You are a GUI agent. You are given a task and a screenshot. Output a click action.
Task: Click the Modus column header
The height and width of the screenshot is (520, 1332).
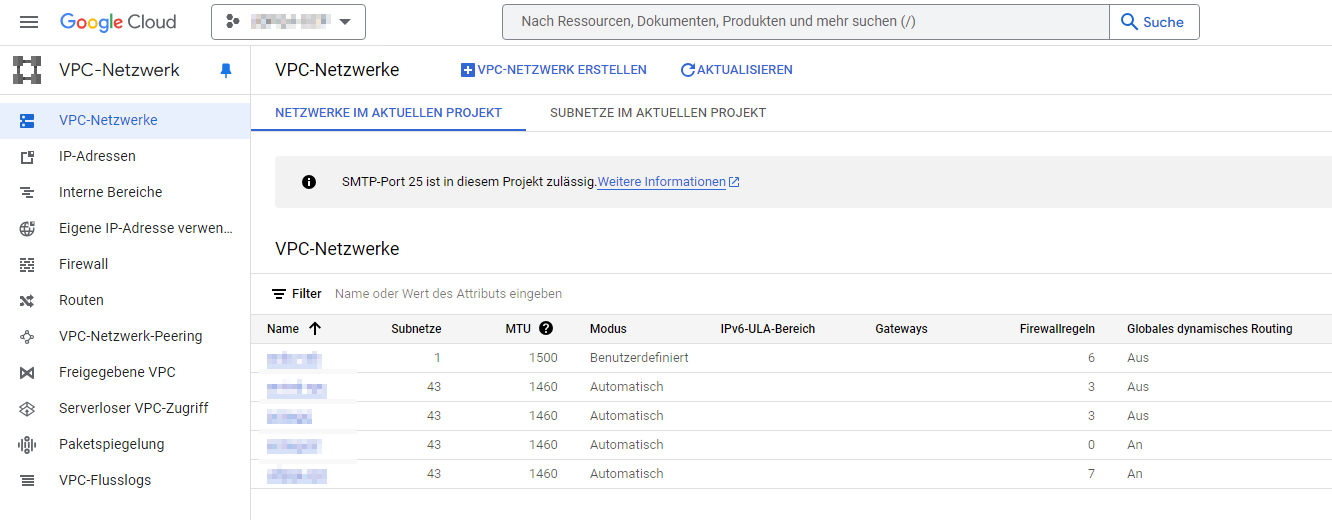click(608, 329)
